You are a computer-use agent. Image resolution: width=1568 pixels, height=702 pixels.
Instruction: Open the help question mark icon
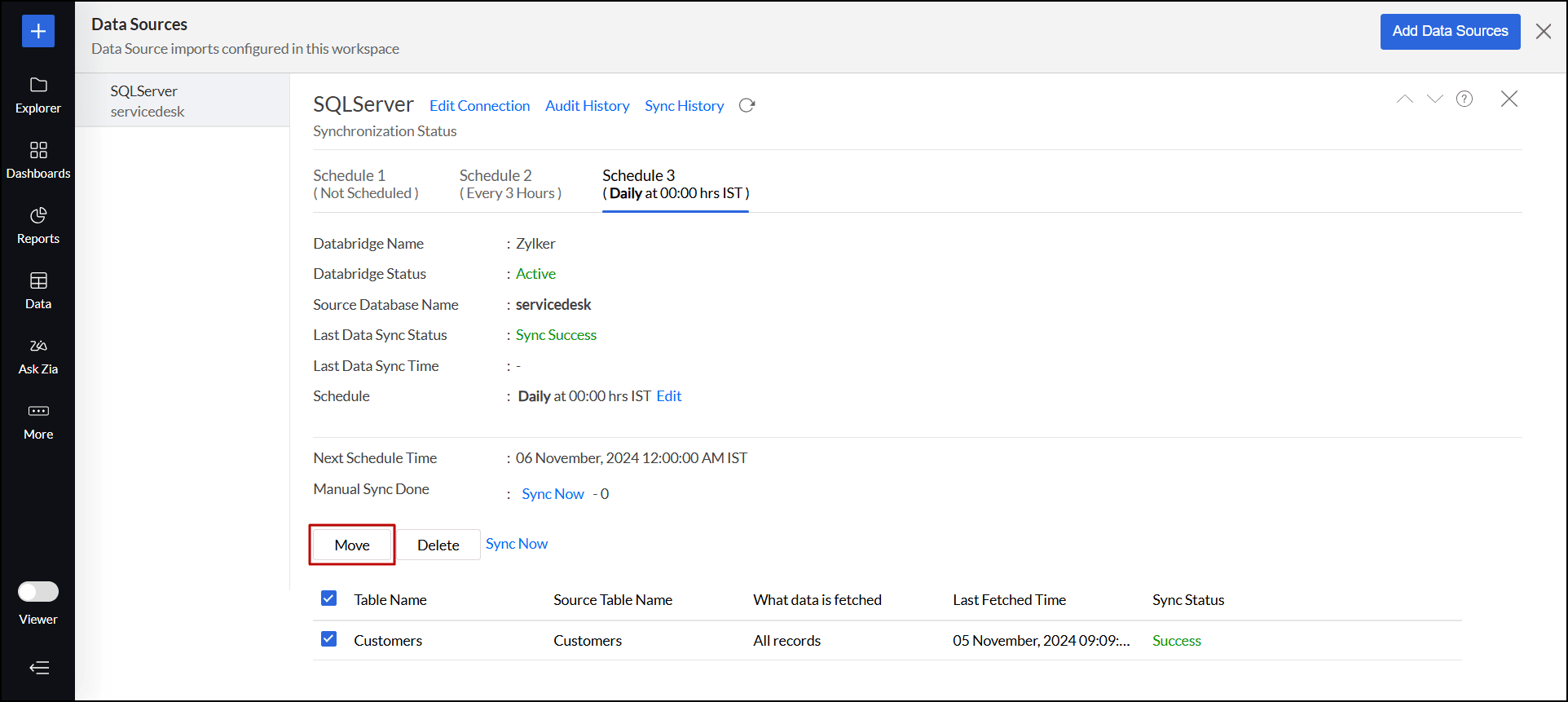(1464, 99)
